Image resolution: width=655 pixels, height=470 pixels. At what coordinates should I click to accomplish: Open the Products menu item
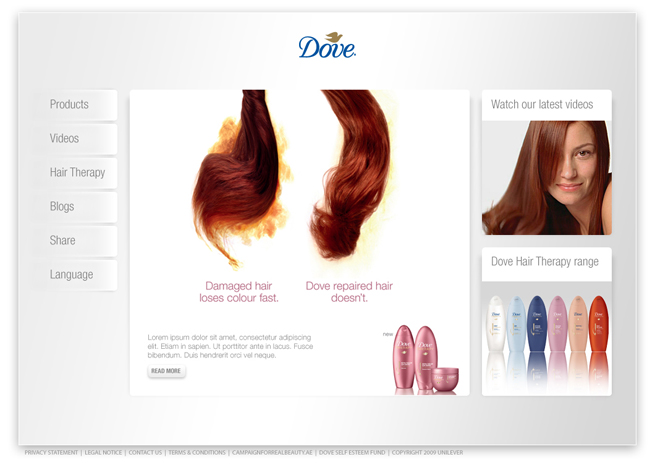(75, 105)
